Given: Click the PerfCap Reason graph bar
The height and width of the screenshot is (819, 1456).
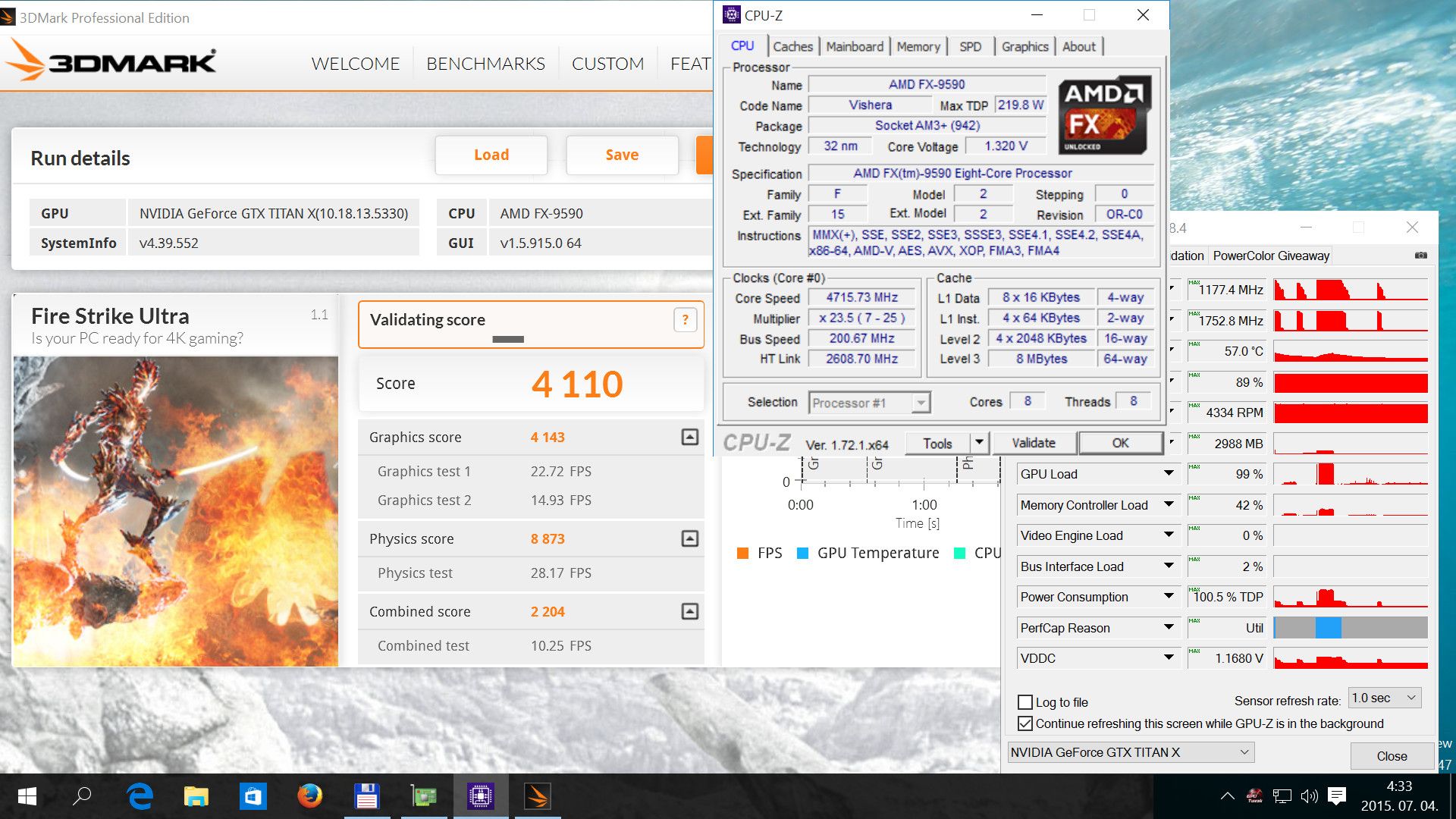Looking at the screenshot, I should (1351, 628).
